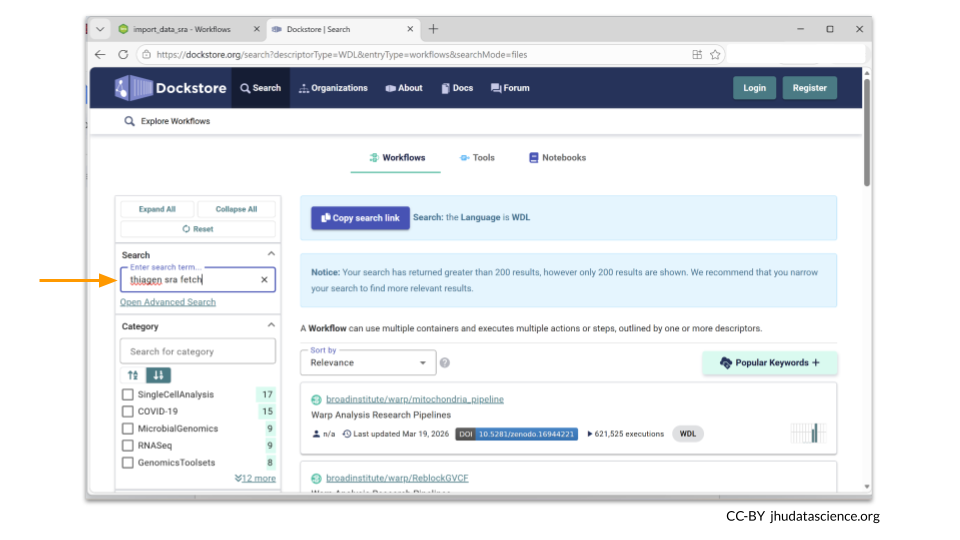Open the grid icon in address bar

tap(697, 54)
